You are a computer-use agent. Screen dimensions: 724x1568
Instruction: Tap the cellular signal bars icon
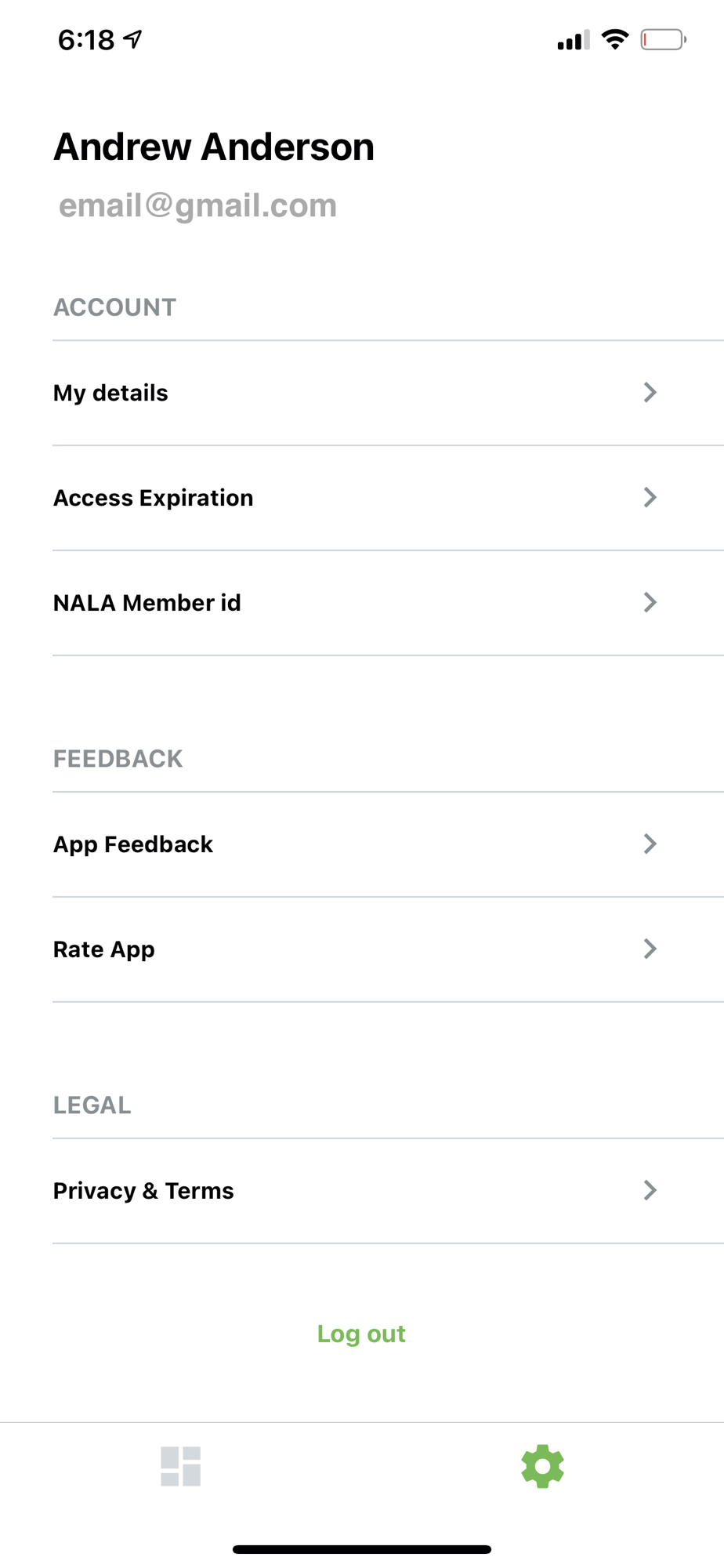[573, 40]
